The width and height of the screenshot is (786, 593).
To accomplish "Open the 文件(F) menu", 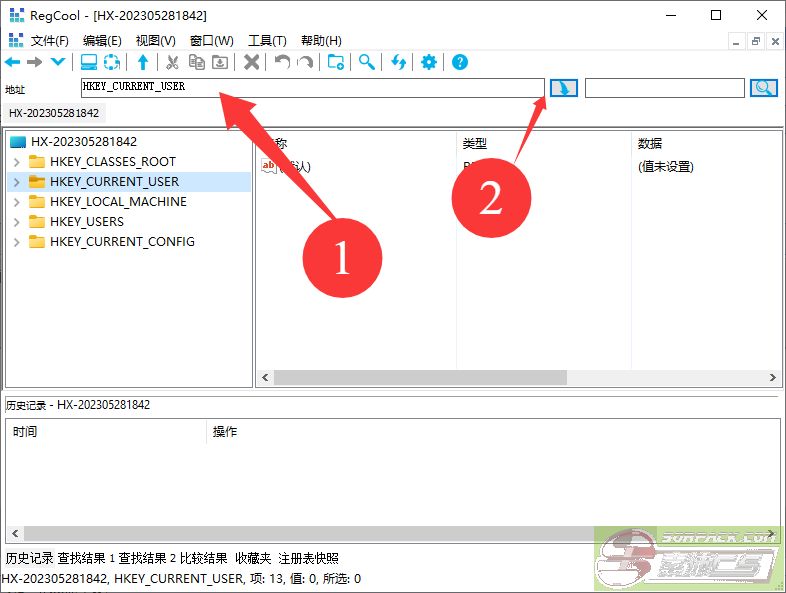I will [x=49, y=40].
